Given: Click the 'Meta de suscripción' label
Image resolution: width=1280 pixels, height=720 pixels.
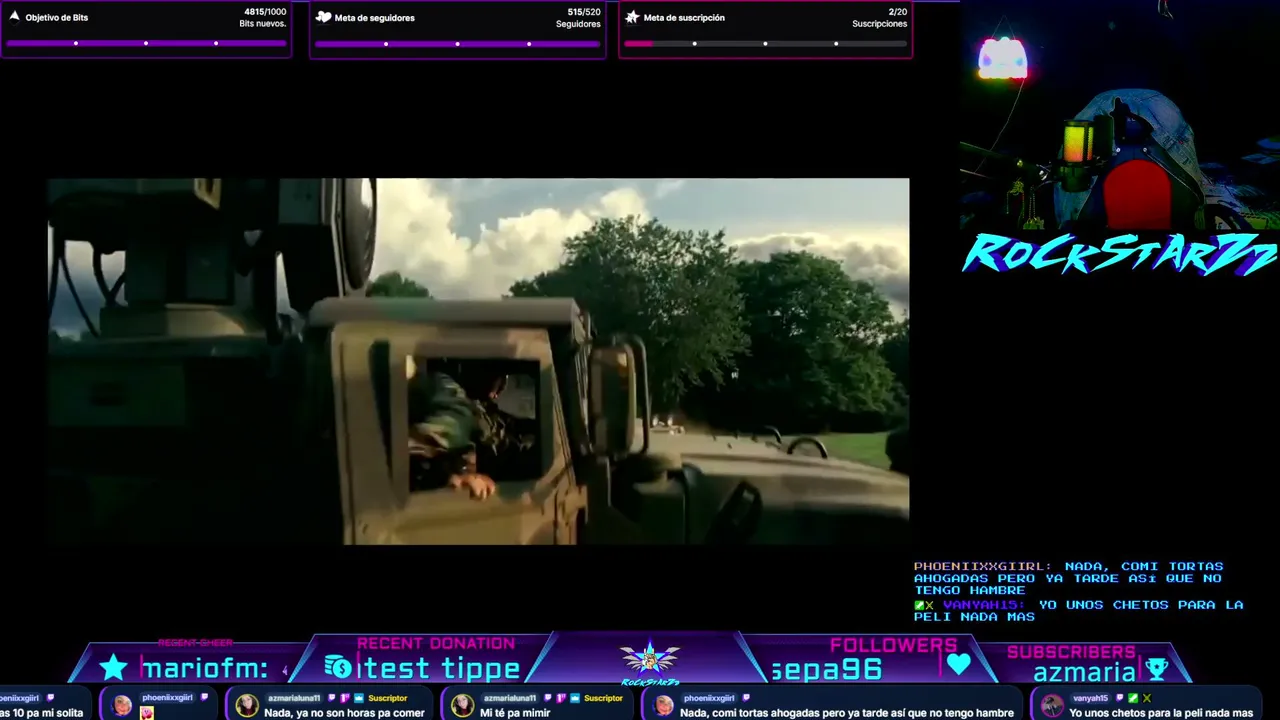Looking at the screenshot, I should [x=684, y=18].
